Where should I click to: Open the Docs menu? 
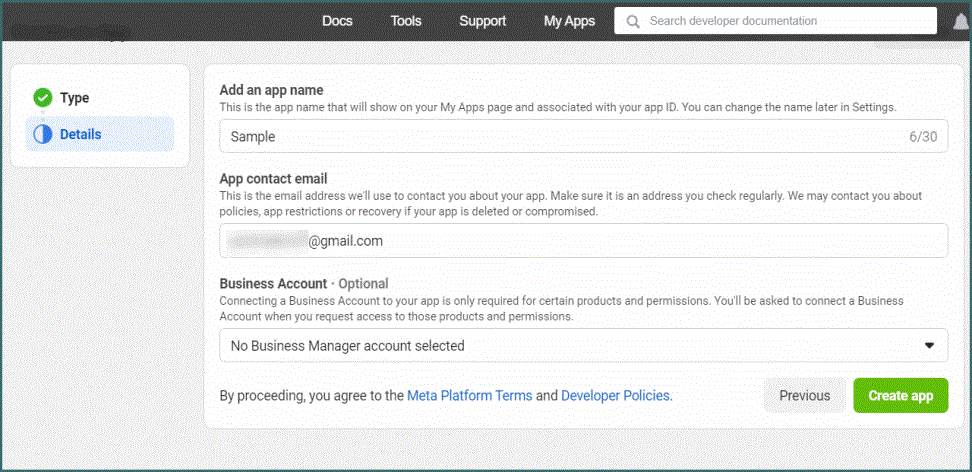coord(337,21)
